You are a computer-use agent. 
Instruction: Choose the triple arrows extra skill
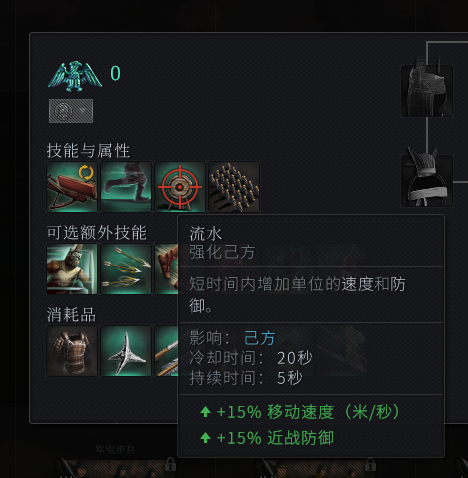pos(126,269)
